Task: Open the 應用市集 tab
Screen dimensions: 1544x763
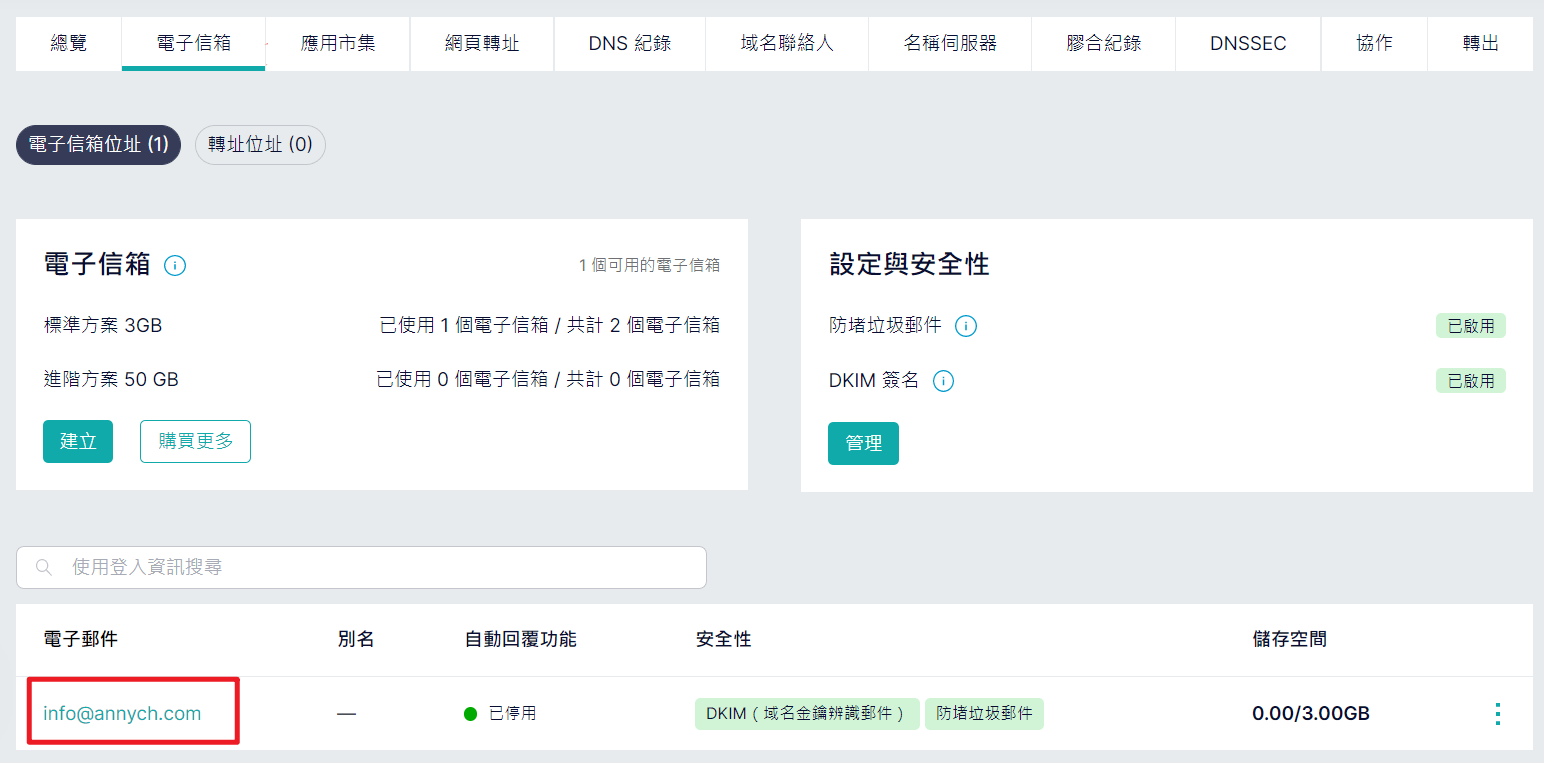Action: pos(338,43)
